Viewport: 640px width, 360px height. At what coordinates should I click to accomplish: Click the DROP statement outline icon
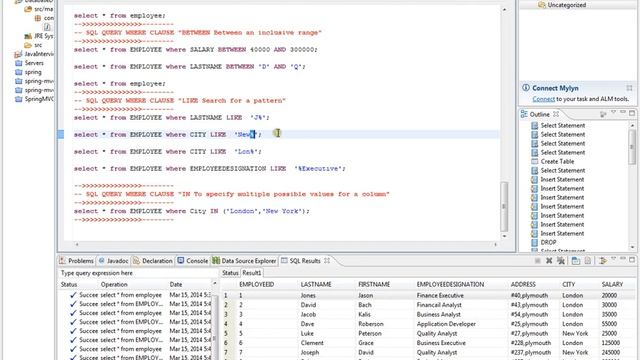tap(535, 242)
